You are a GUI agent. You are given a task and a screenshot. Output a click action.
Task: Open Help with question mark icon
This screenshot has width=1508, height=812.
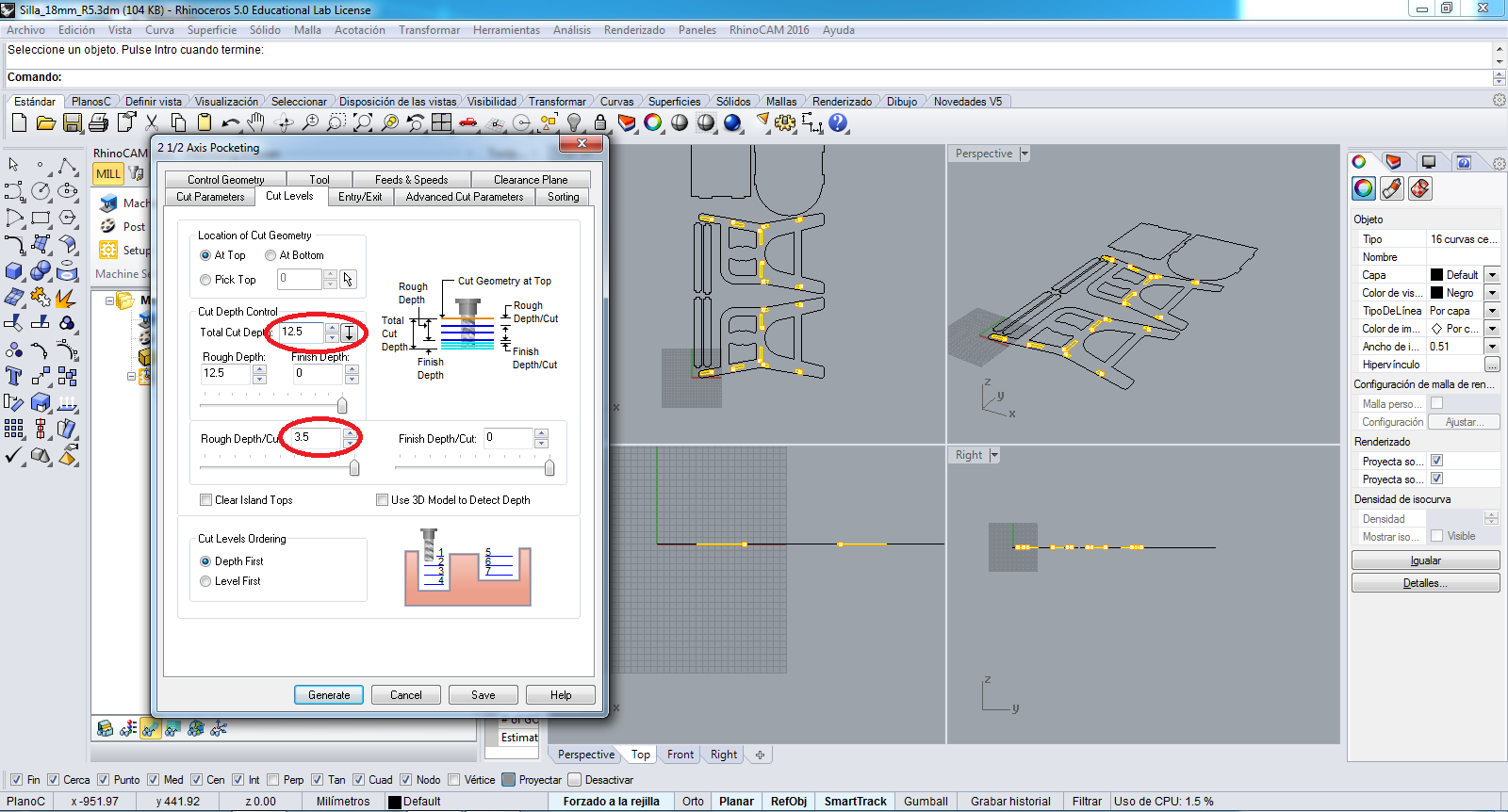coord(838,122)
